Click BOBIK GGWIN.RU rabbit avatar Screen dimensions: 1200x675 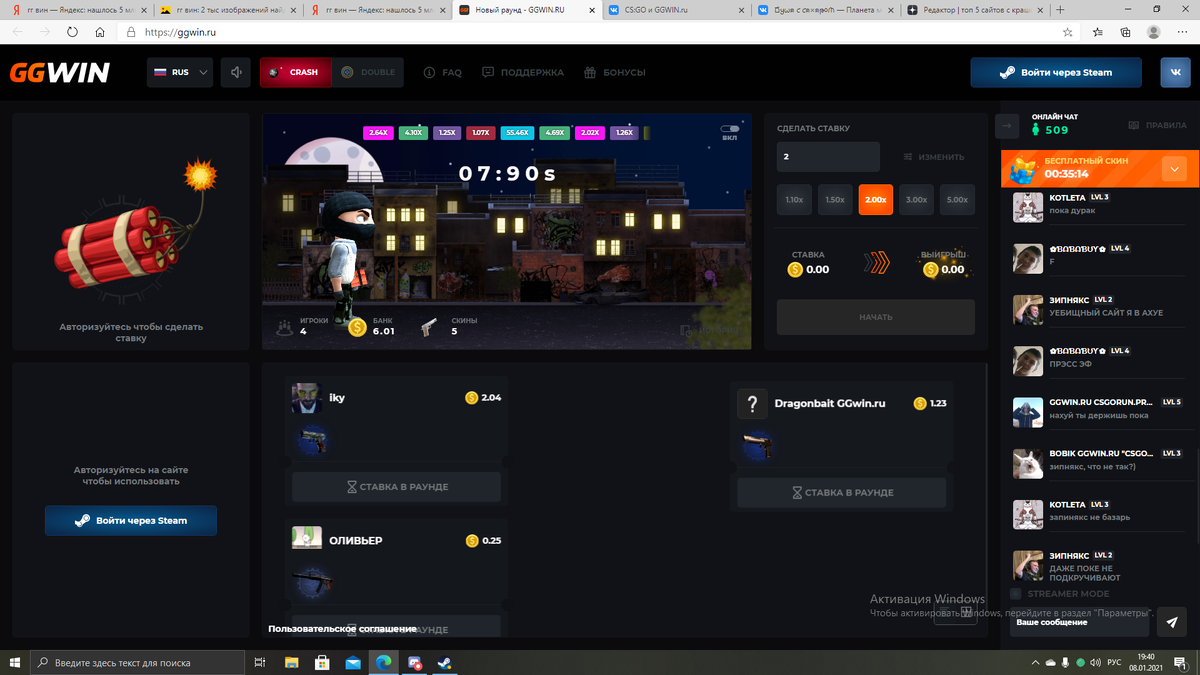point(1028,463)
